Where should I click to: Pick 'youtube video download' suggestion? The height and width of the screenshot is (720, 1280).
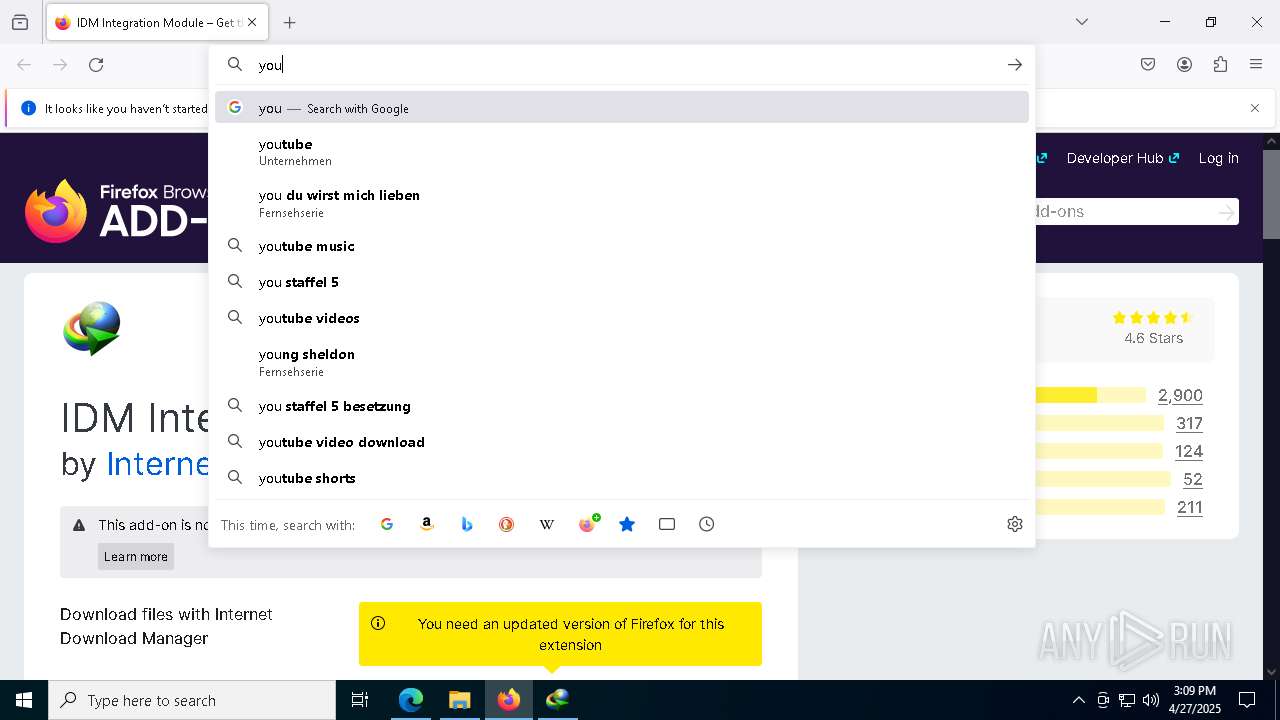pyautogui.click(x=622, y=442)
